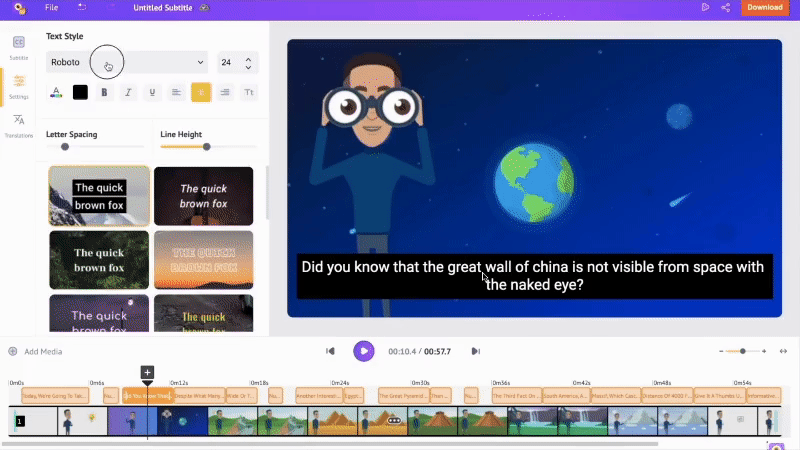Skip to the previous subtitle

click(x=330, y=351)
